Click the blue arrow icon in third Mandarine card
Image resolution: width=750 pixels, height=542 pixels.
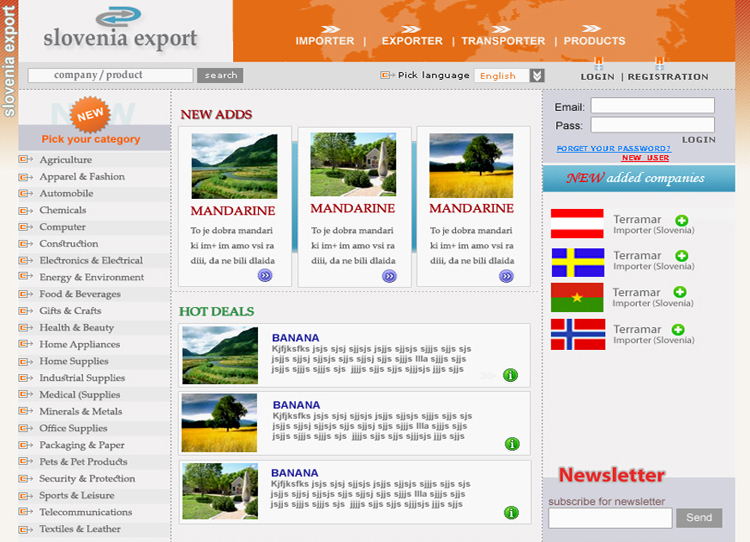506,276
